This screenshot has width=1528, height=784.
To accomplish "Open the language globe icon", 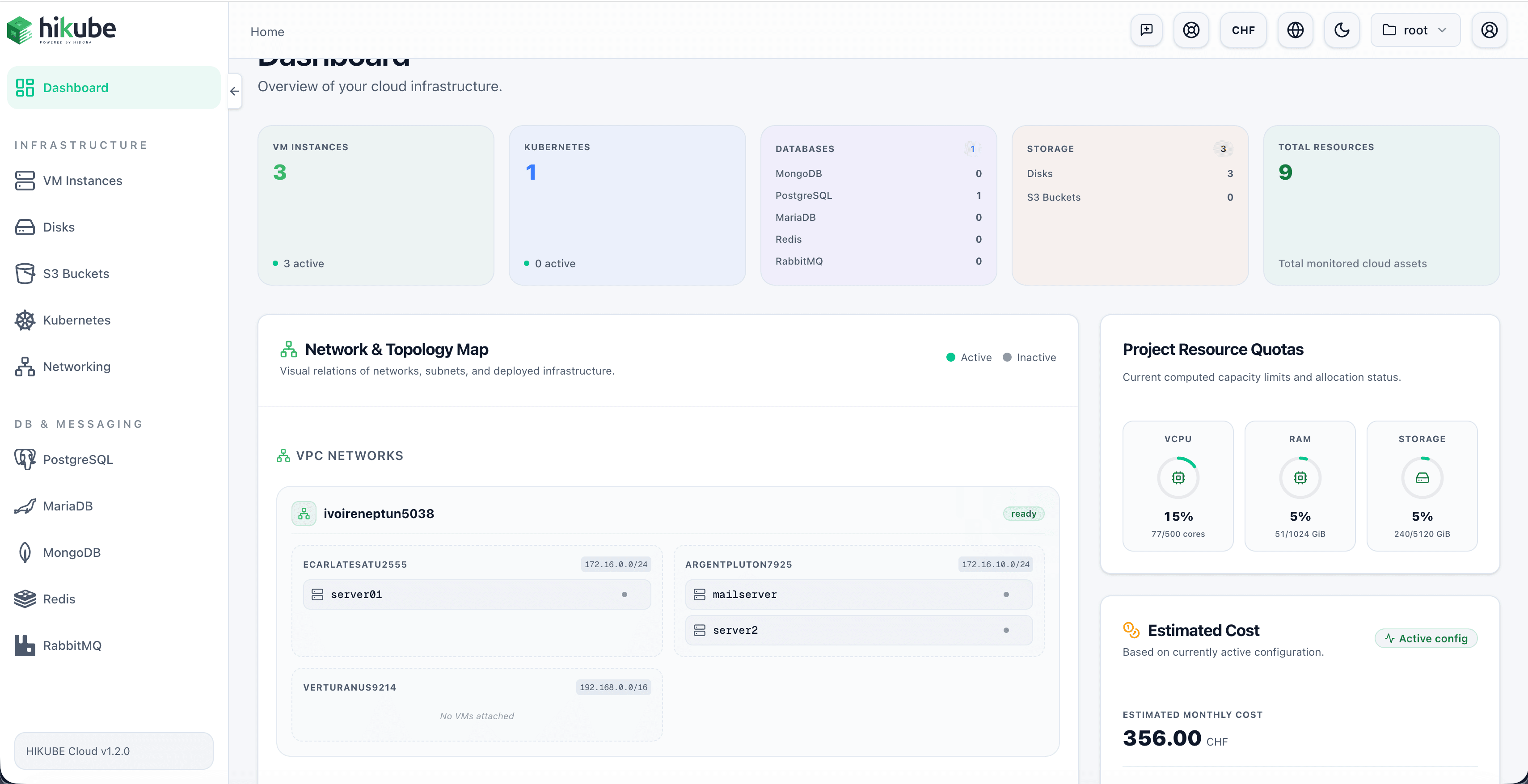I will pyautogui.click(x=1296, y=30).
